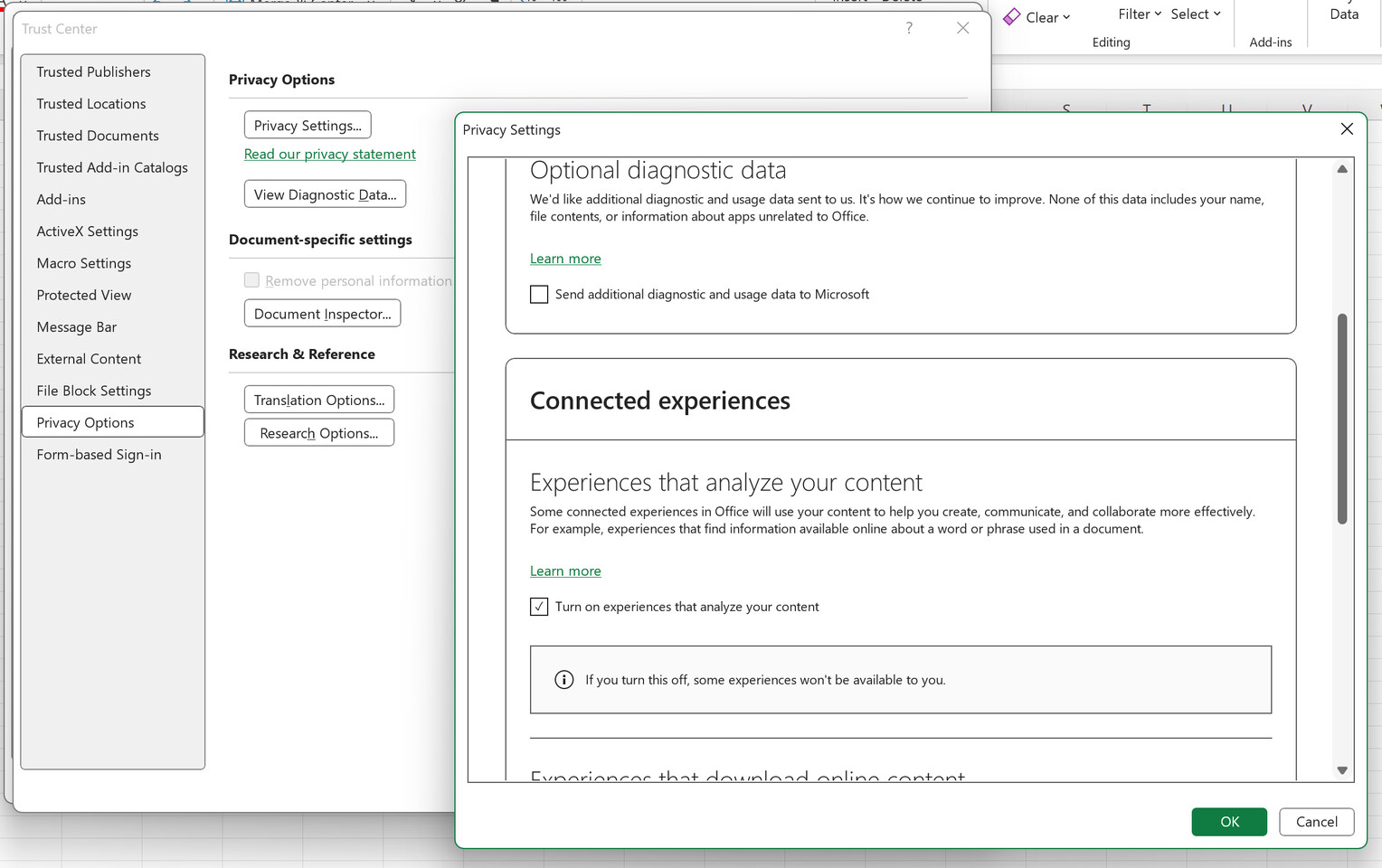The width and height of the screenshot is (1382, 868).
Task: Open File Block Settings section
Action: [112, 391]
